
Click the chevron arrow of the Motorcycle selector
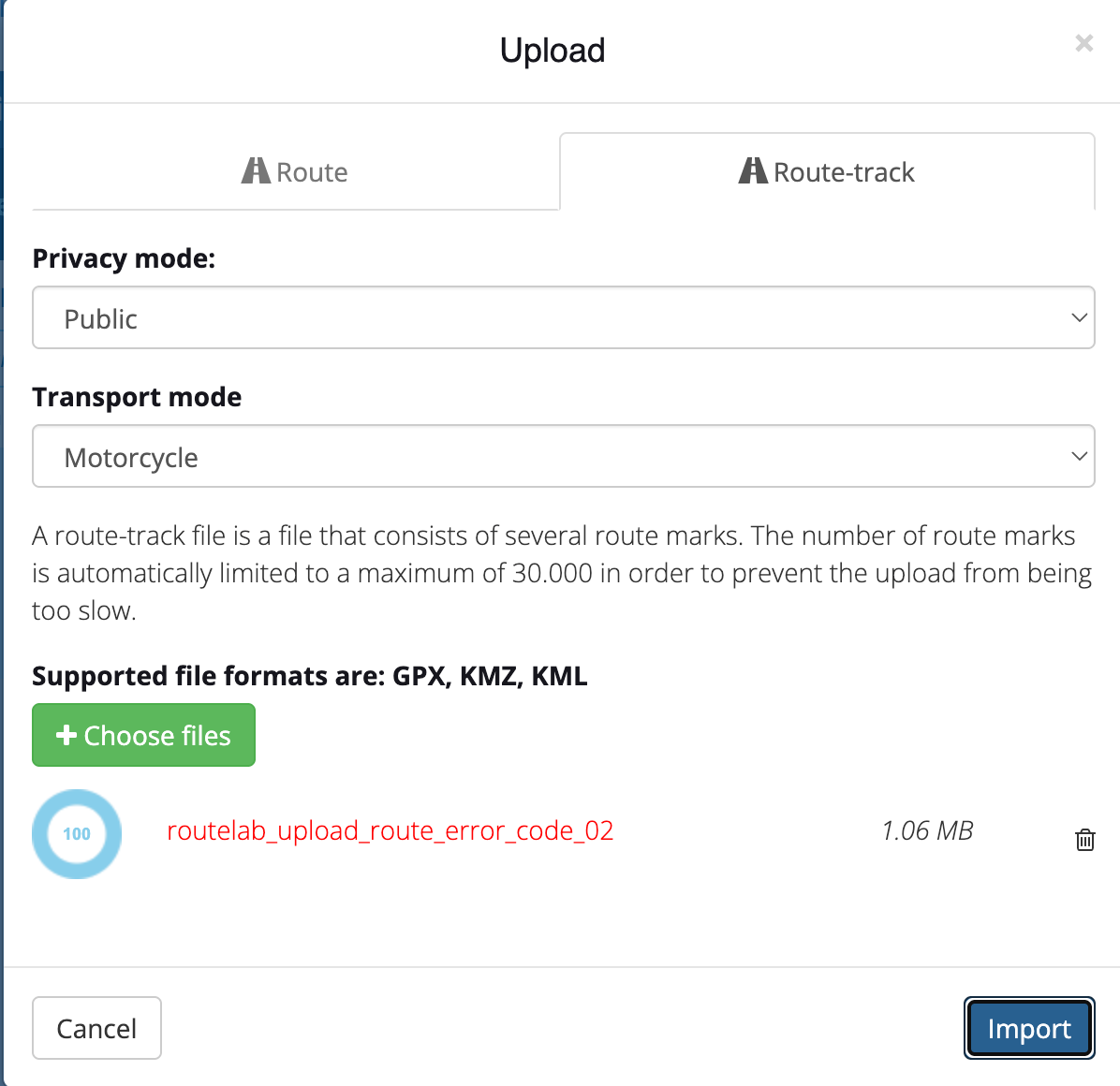tap(1079, 457)
